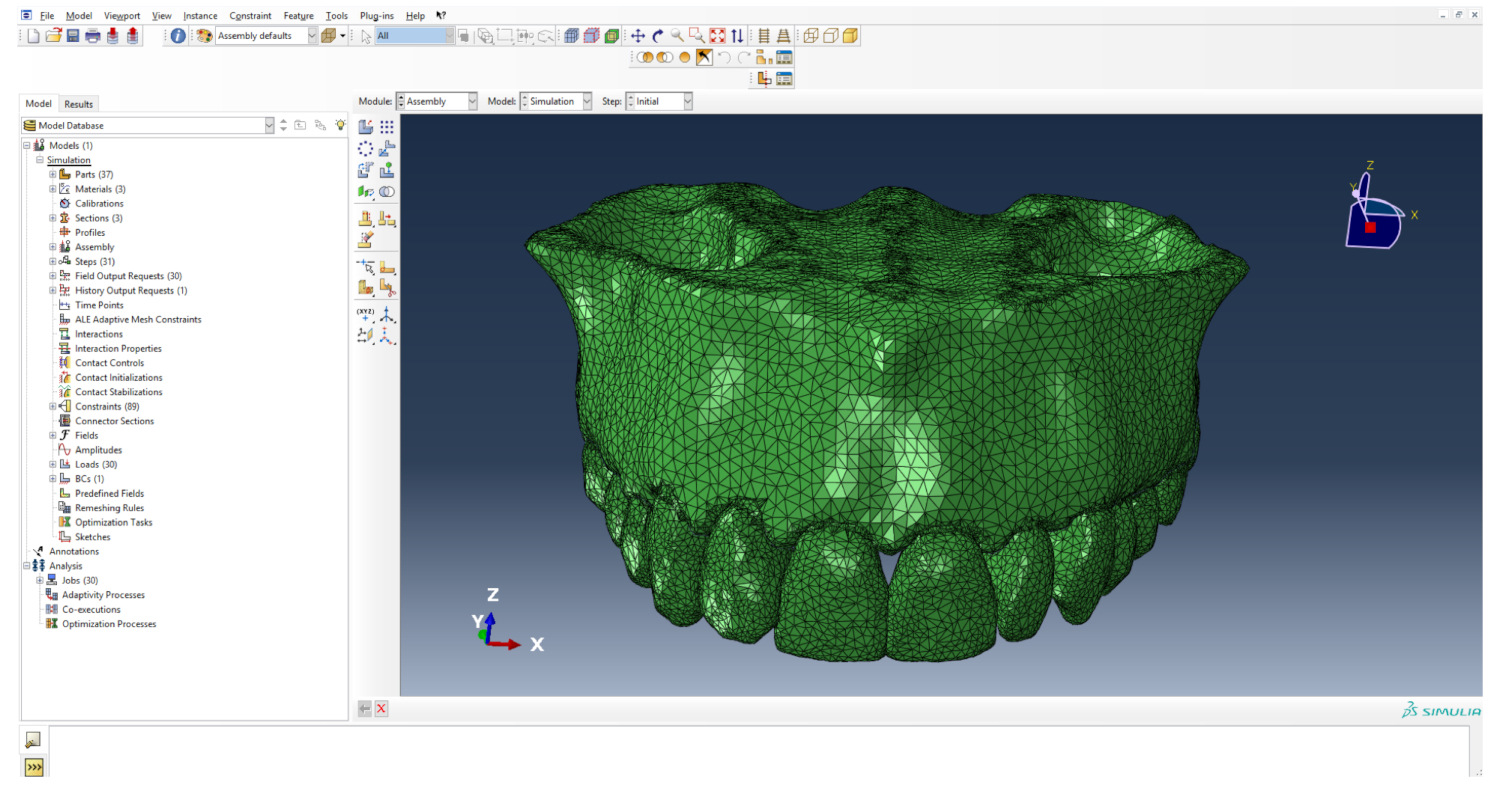Activate the Pan View tool
The height and width of the screenshot is (791, 1500).
point(638,36)
